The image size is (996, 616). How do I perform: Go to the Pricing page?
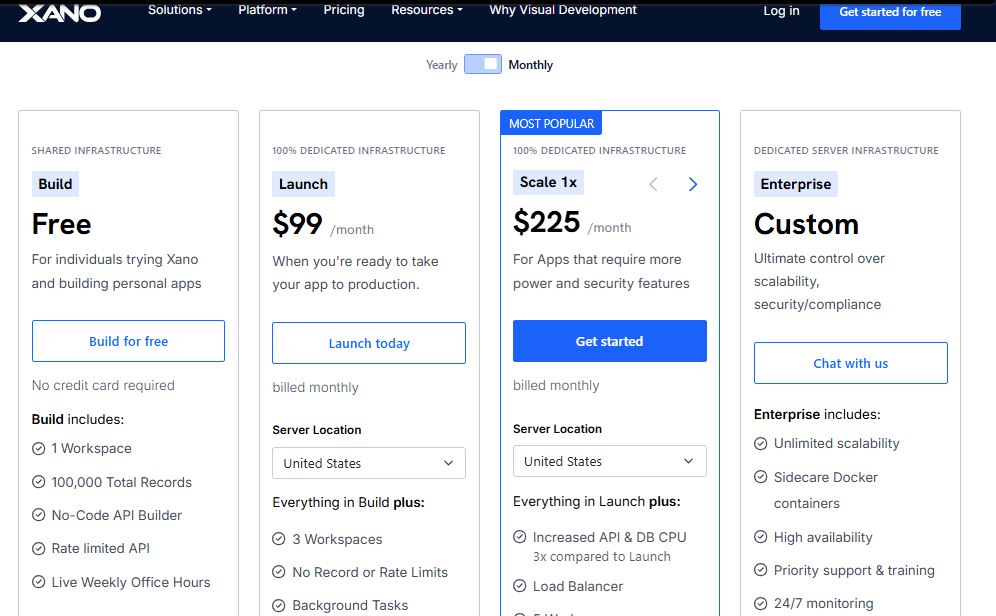(x=344, y=10)
